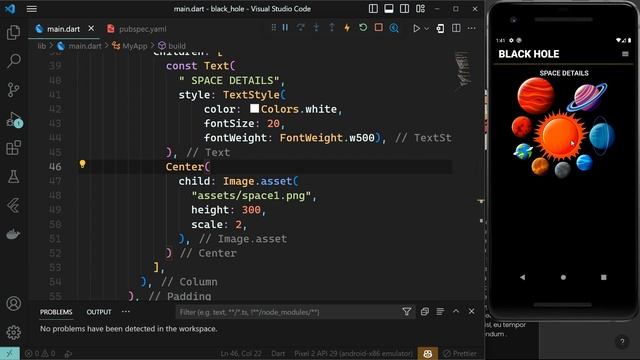Open the Run and Debug view
640x360 pixels.
pyautogui.click(x=13, y=119)
